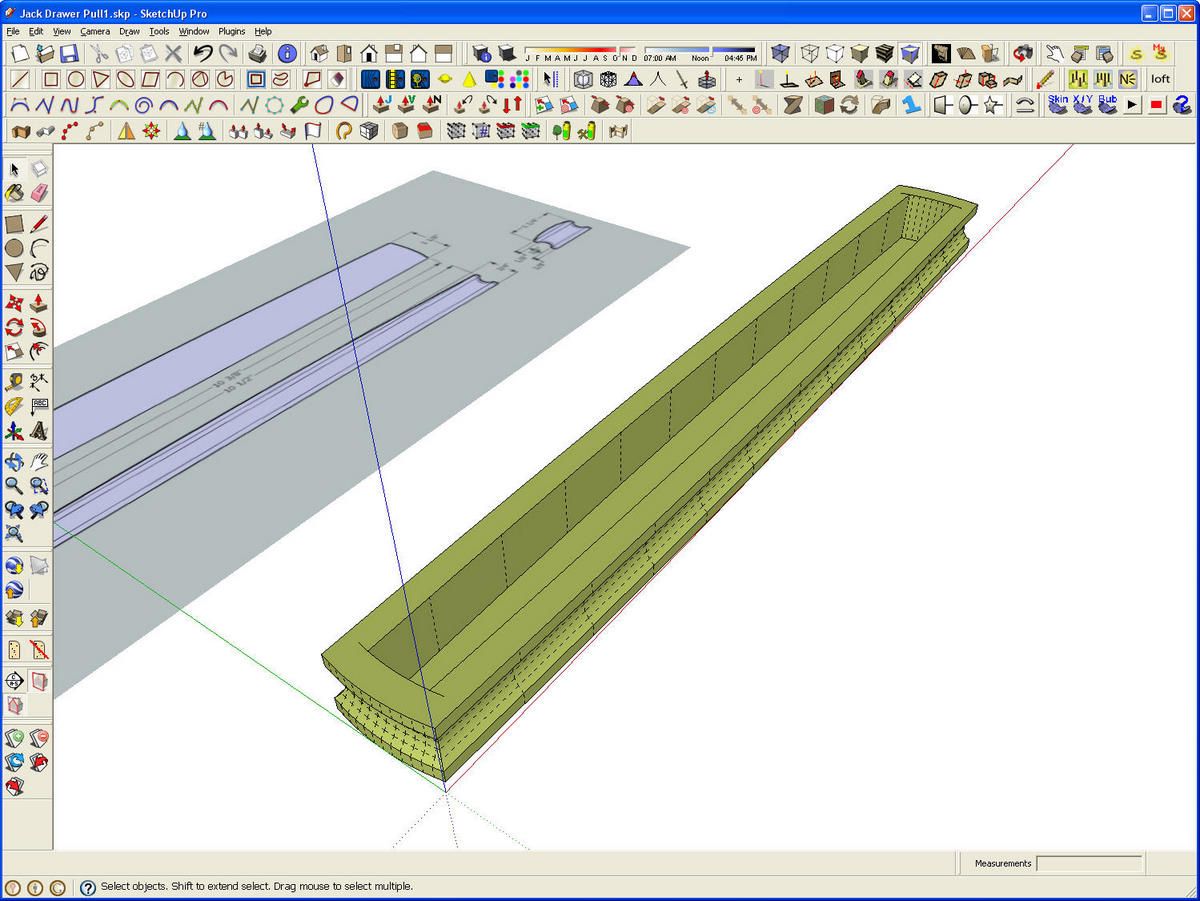Select the Iso view house icon

click(320, 53)
